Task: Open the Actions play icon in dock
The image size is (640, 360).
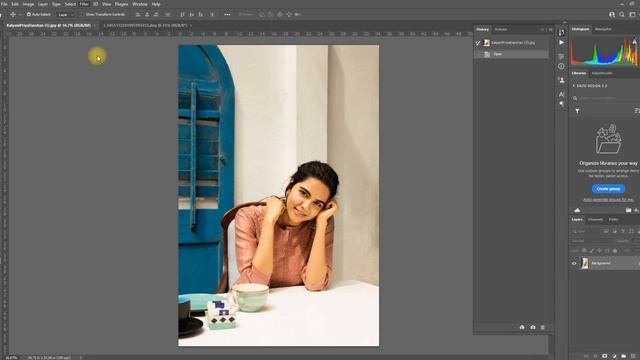Action: 562,42
